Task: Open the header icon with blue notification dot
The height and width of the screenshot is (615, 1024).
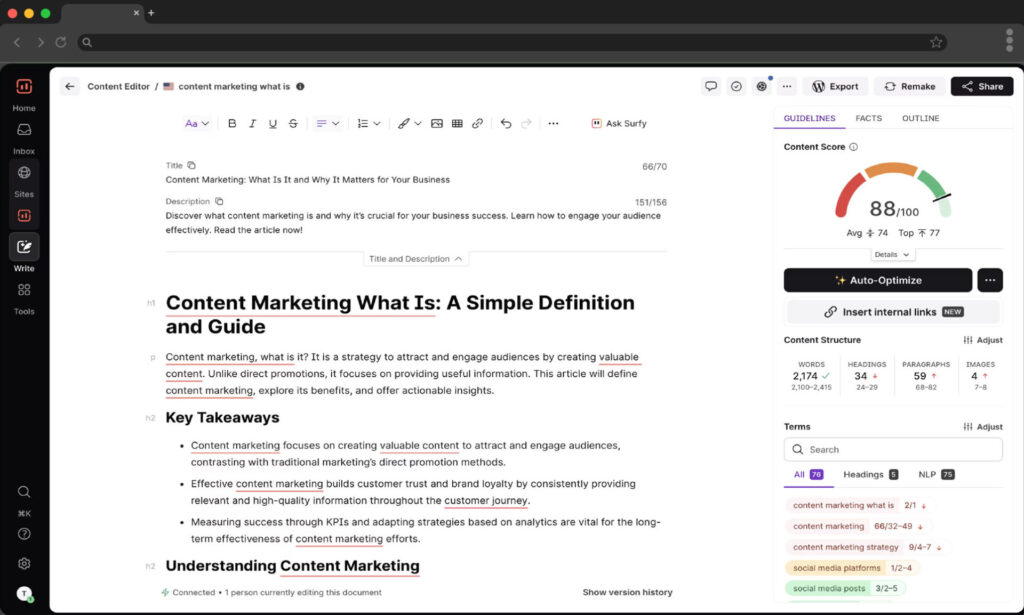Action: [x=761, y=86]
